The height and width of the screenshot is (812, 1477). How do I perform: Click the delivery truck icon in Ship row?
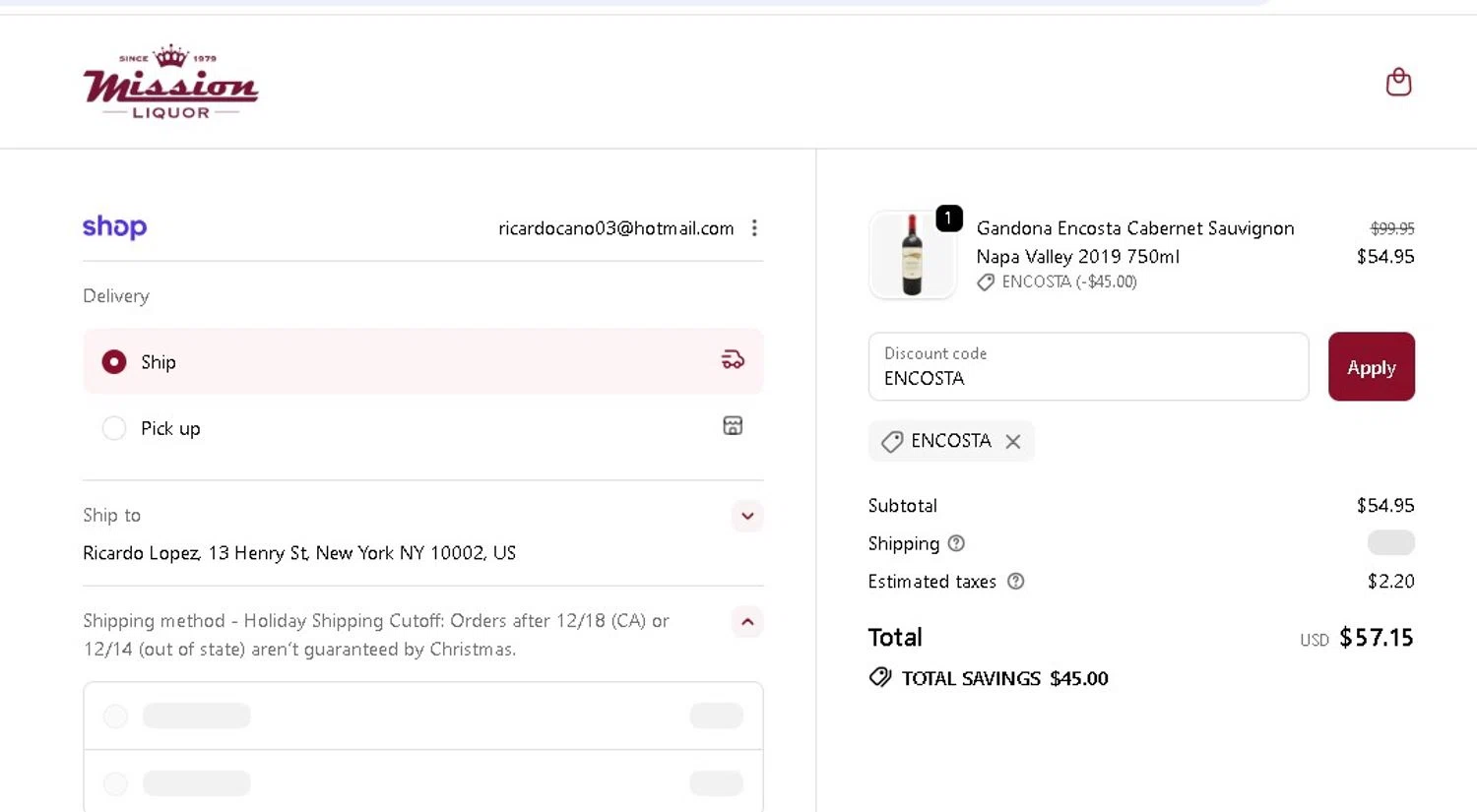pyautogui.click(x=733, y=360)
